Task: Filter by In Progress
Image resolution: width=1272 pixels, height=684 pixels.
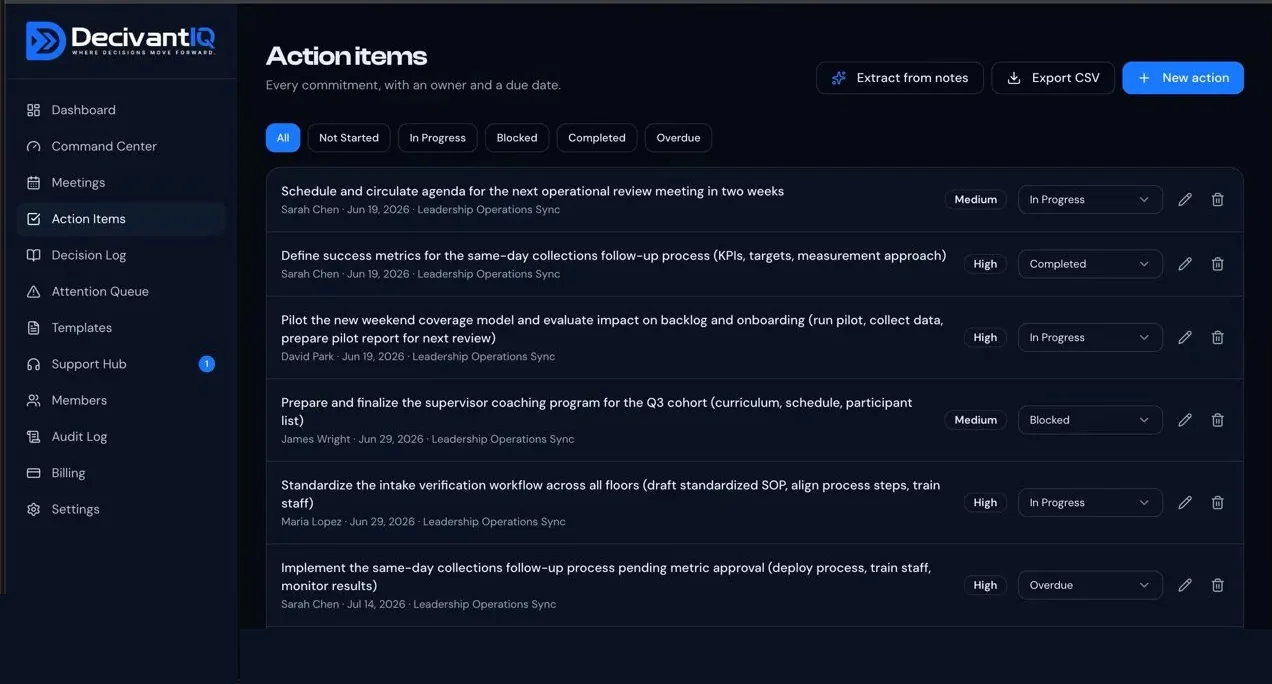Action: (x=437, y=138)
